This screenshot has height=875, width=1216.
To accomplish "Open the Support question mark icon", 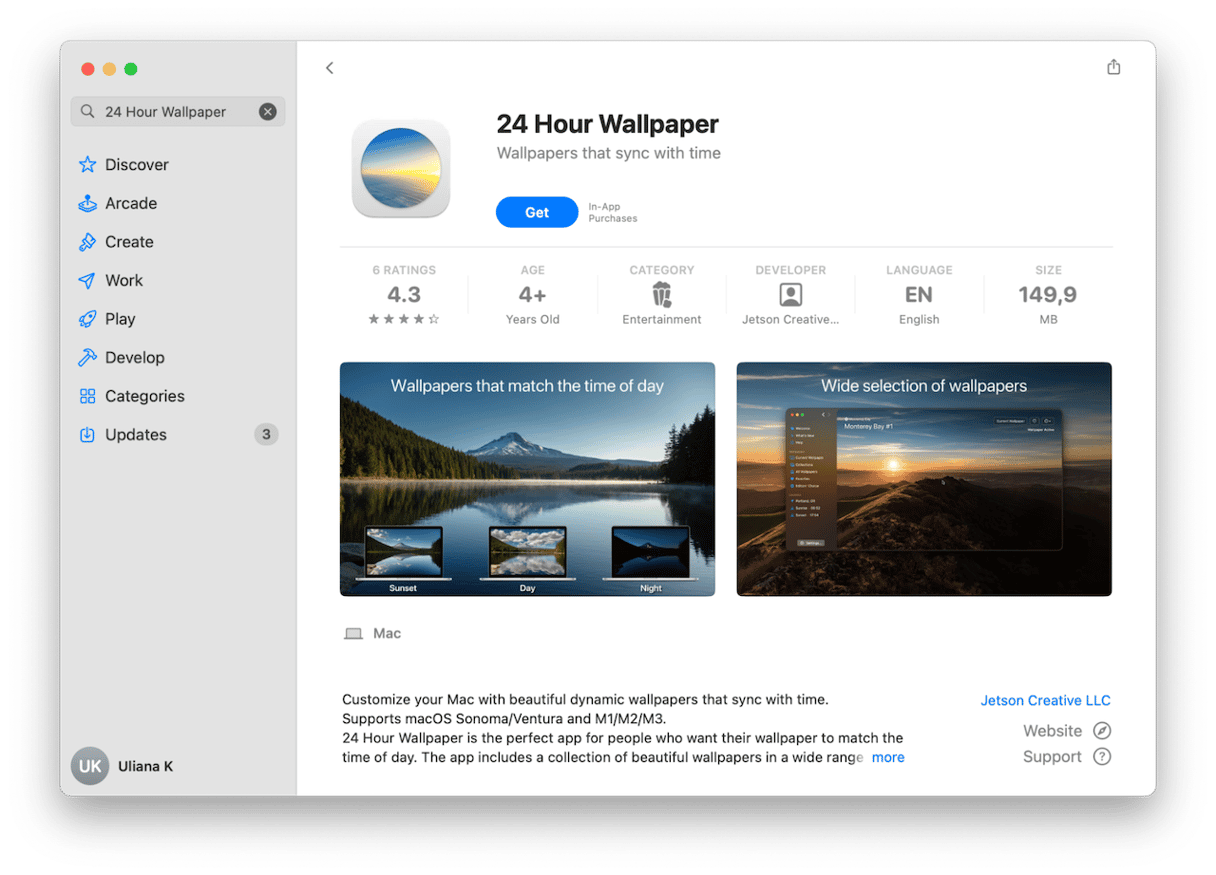I will [1102, 757].
